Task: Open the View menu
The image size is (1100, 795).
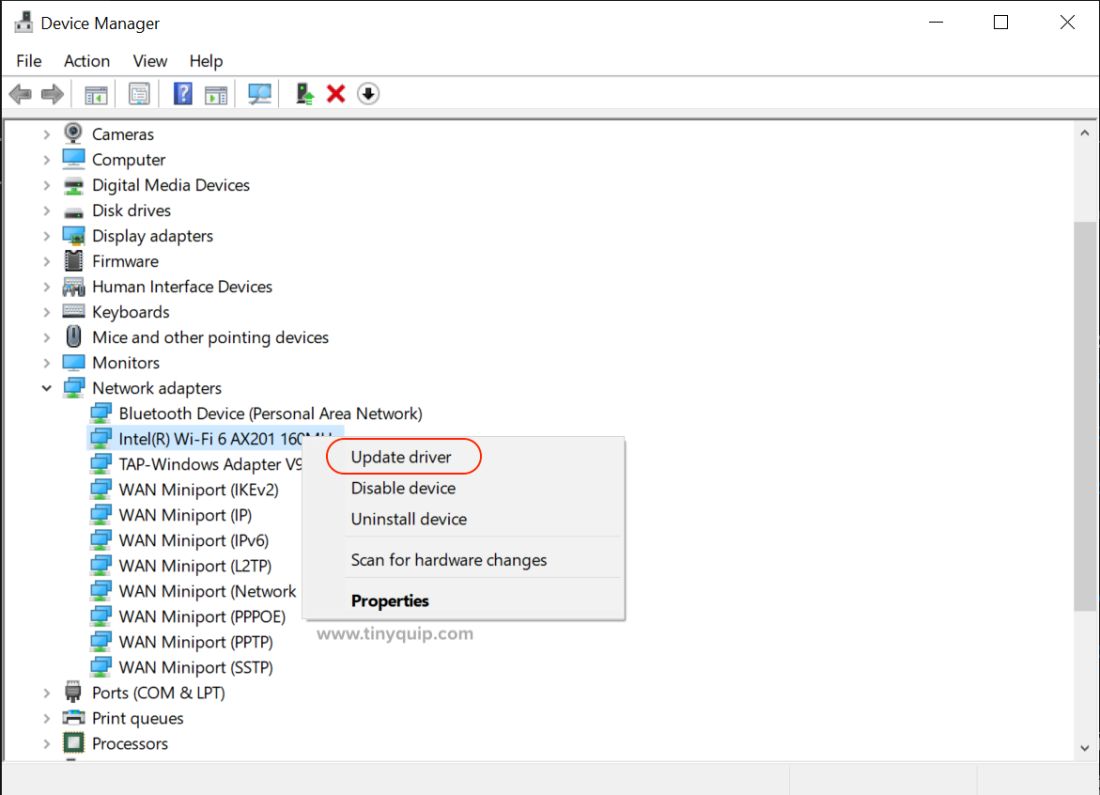Action: (149, 61)
